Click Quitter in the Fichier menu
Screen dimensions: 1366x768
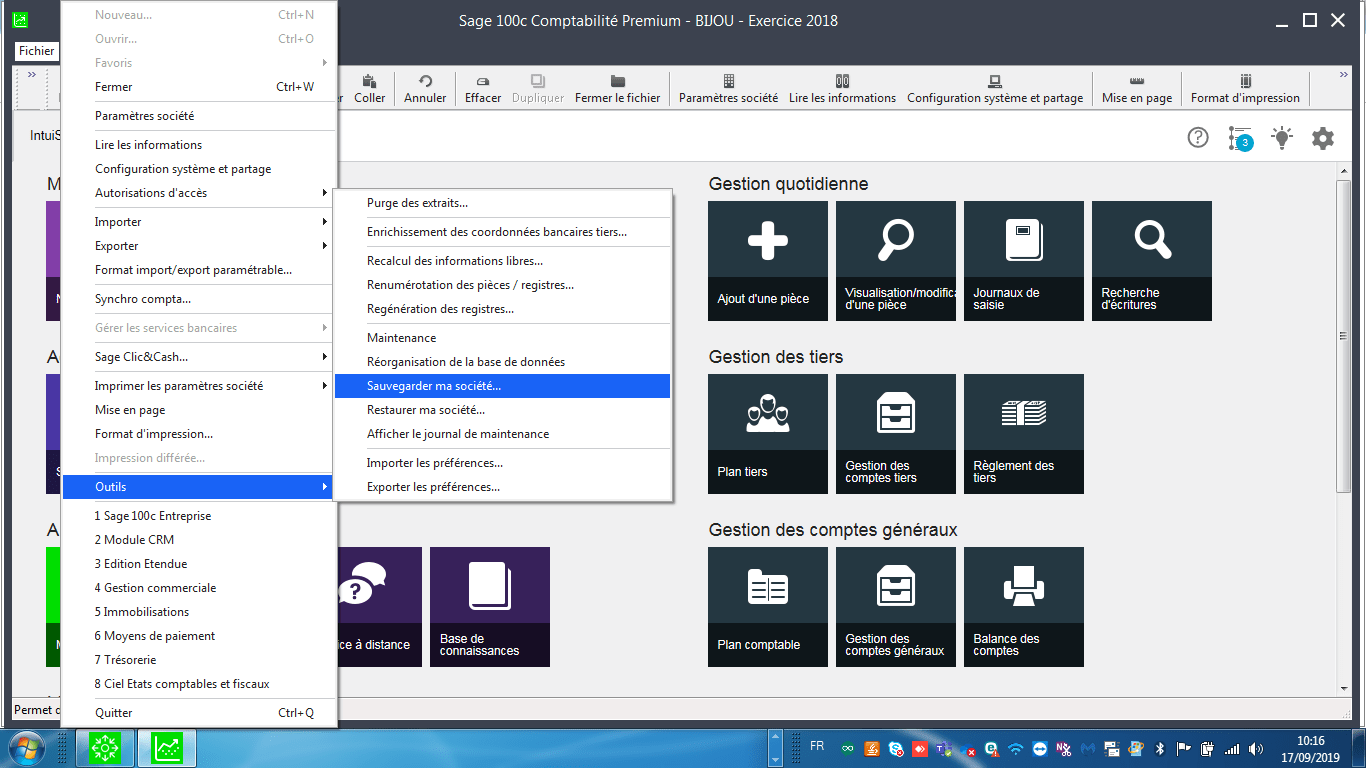199,713
